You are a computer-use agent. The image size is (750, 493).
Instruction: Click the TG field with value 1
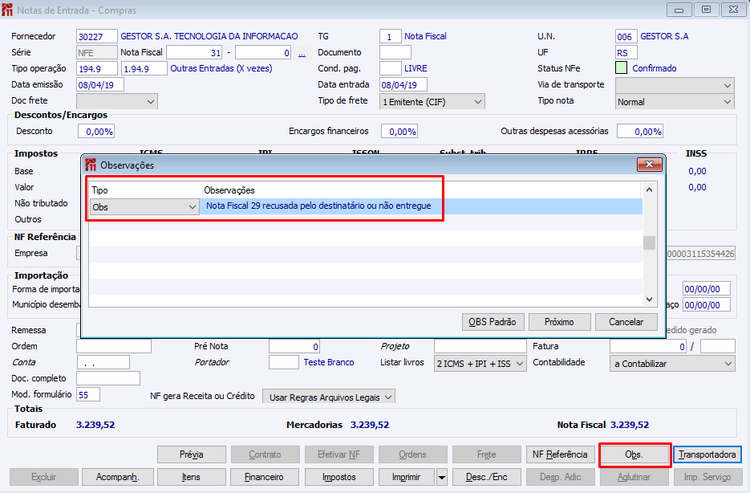(x=390, y=36)
